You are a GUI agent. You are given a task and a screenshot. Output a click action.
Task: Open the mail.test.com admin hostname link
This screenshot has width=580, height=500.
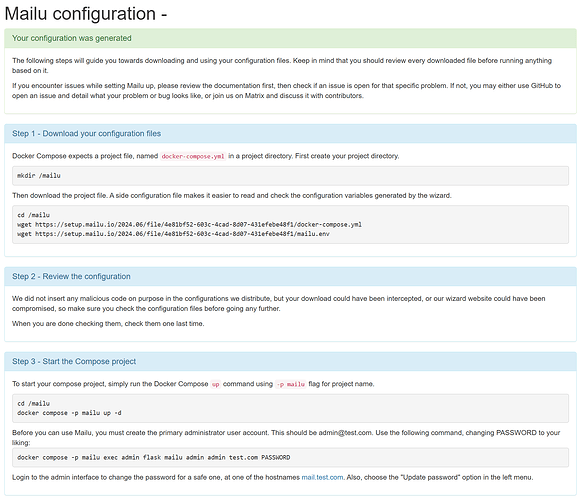(322, 477)
